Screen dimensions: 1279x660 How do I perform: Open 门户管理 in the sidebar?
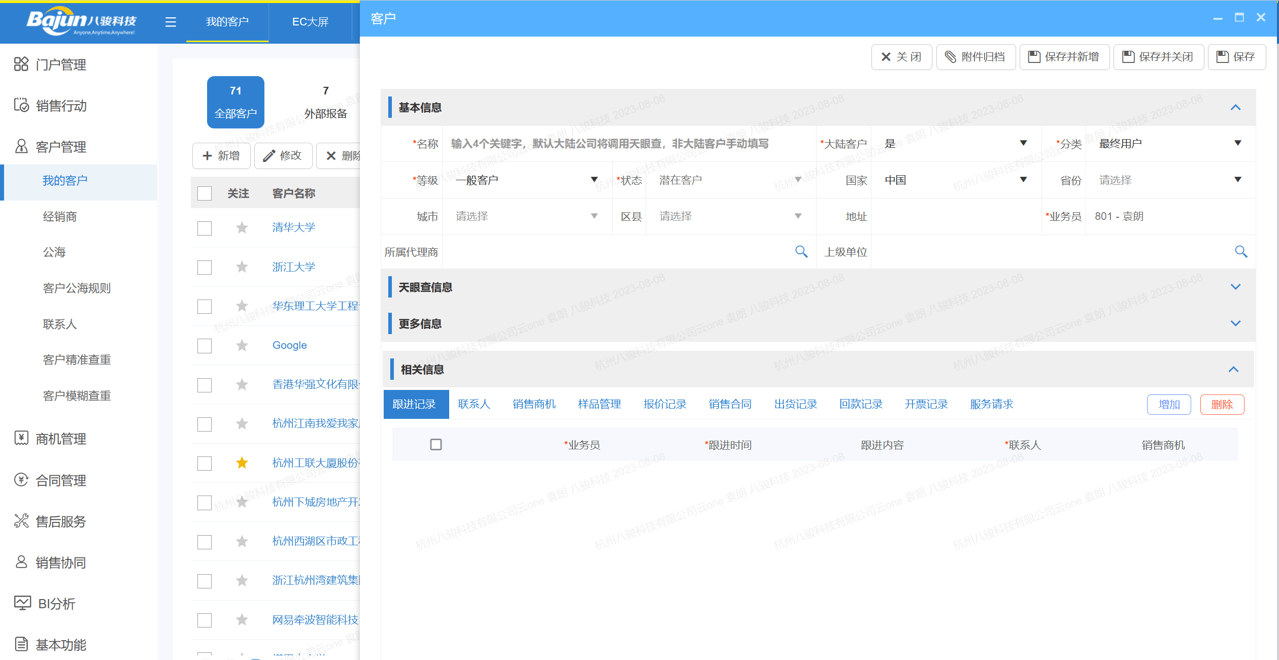[x=60, y=65]
